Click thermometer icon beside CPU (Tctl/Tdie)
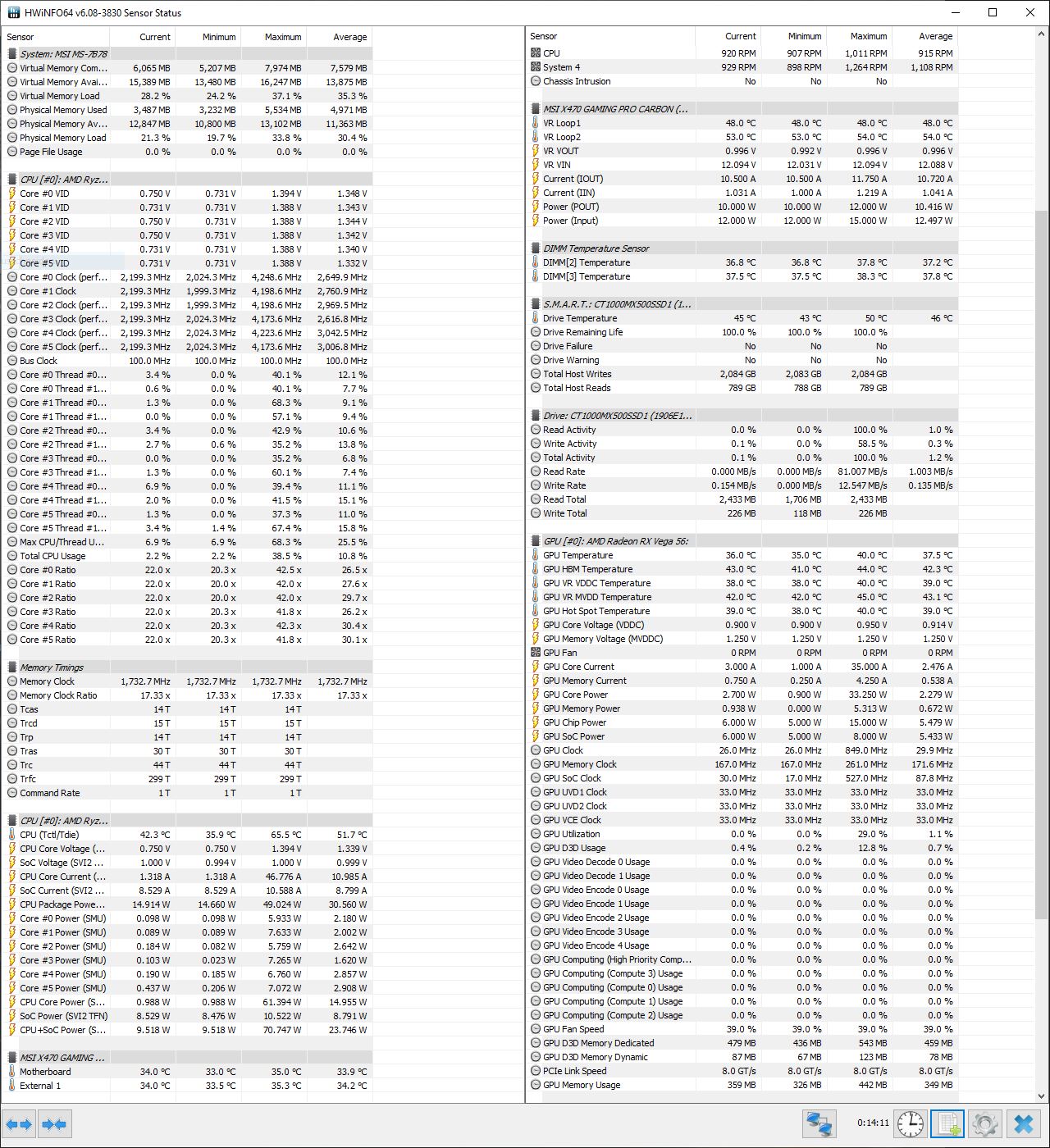 (12, 835)
